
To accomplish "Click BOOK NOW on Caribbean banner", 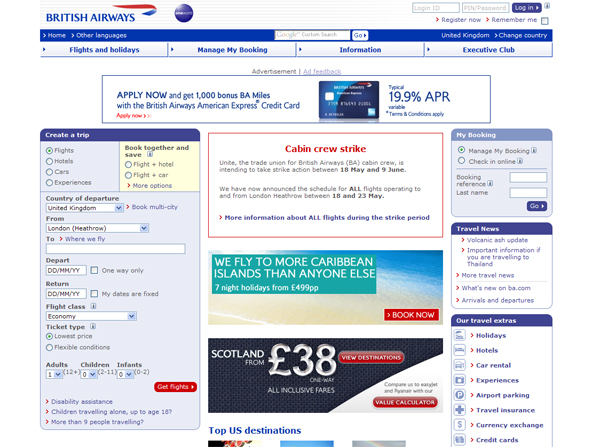I will [411, 315].
